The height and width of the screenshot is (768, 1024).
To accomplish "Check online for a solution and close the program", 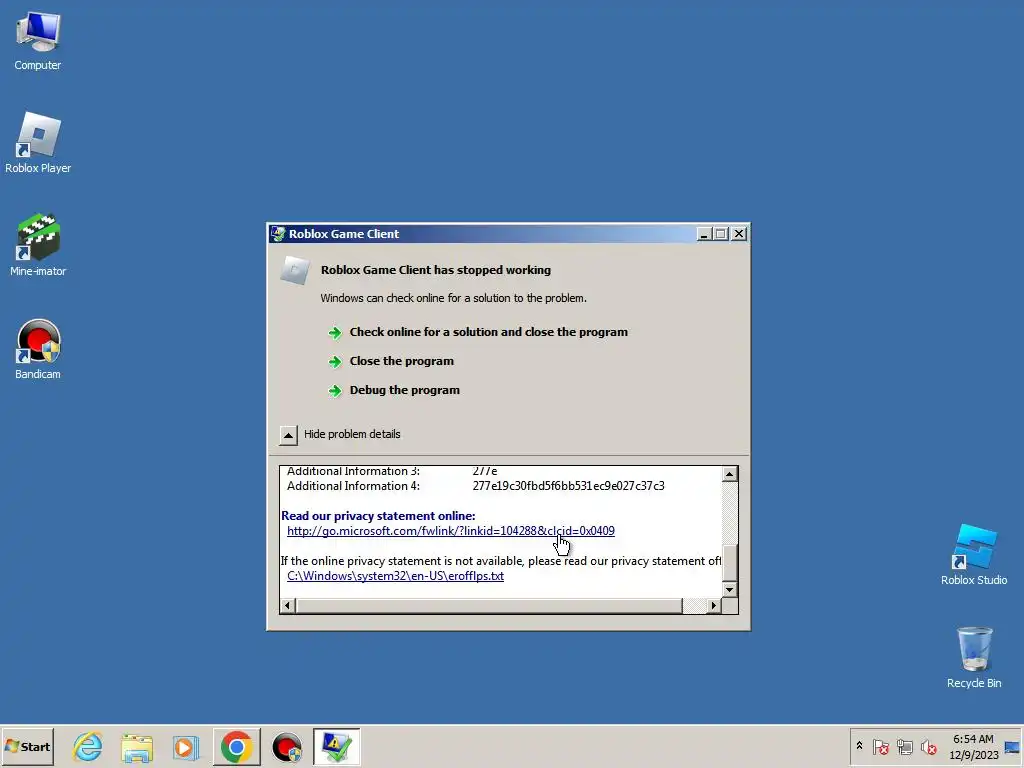I will click(488, 332).
